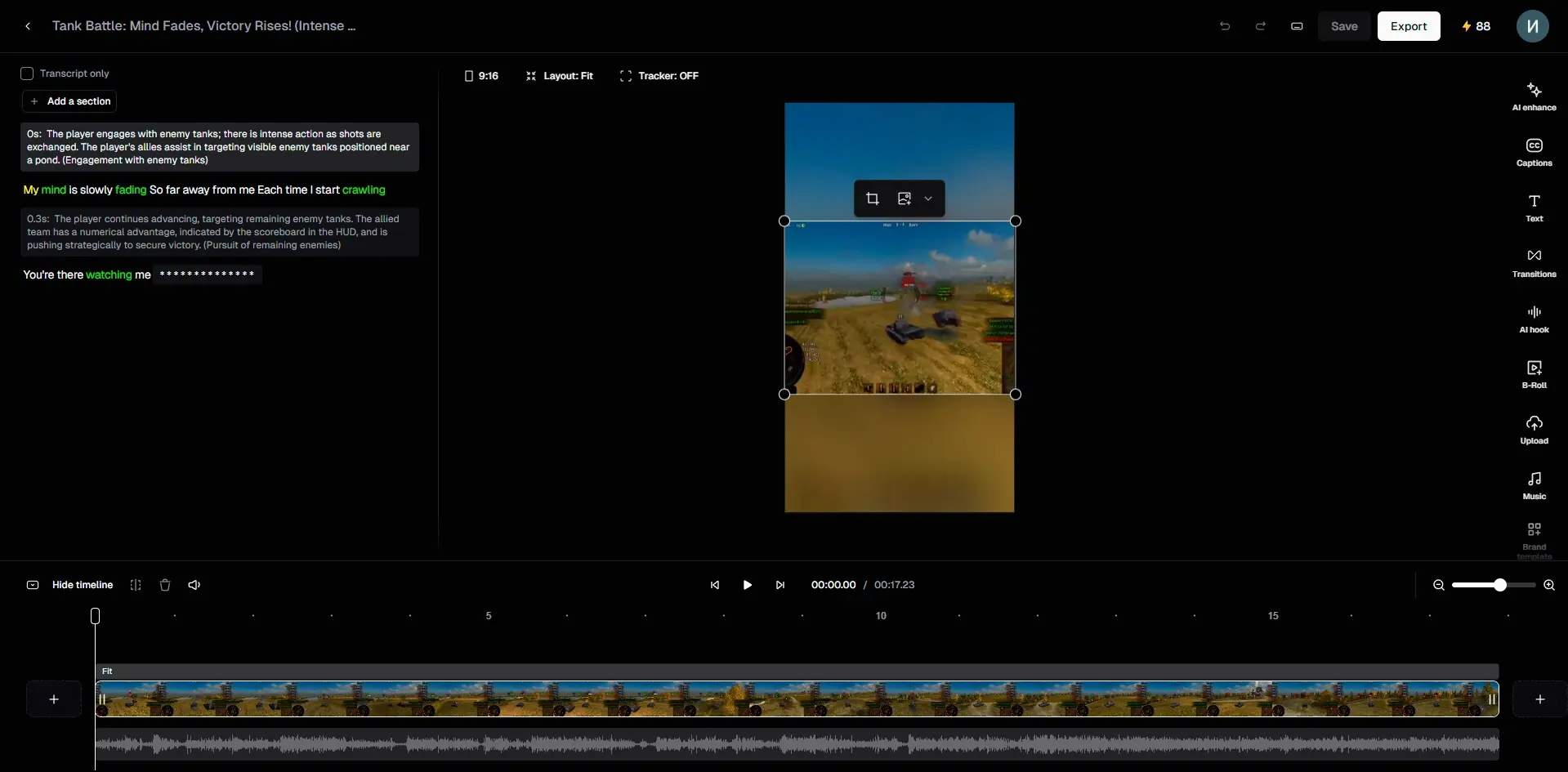Save the project
The height and width of the screenshot is (772, 1568).
[1344, 26]
